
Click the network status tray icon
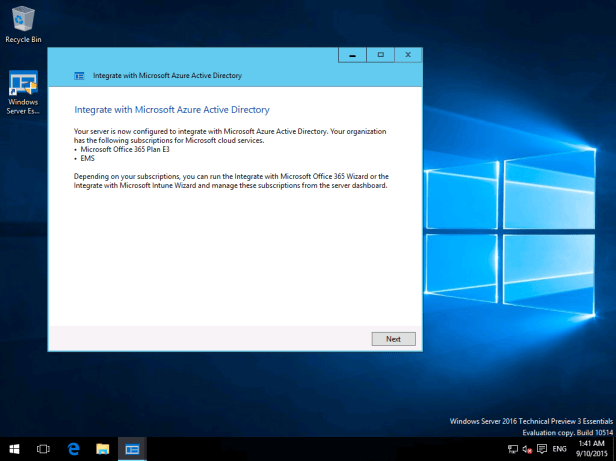513,449
